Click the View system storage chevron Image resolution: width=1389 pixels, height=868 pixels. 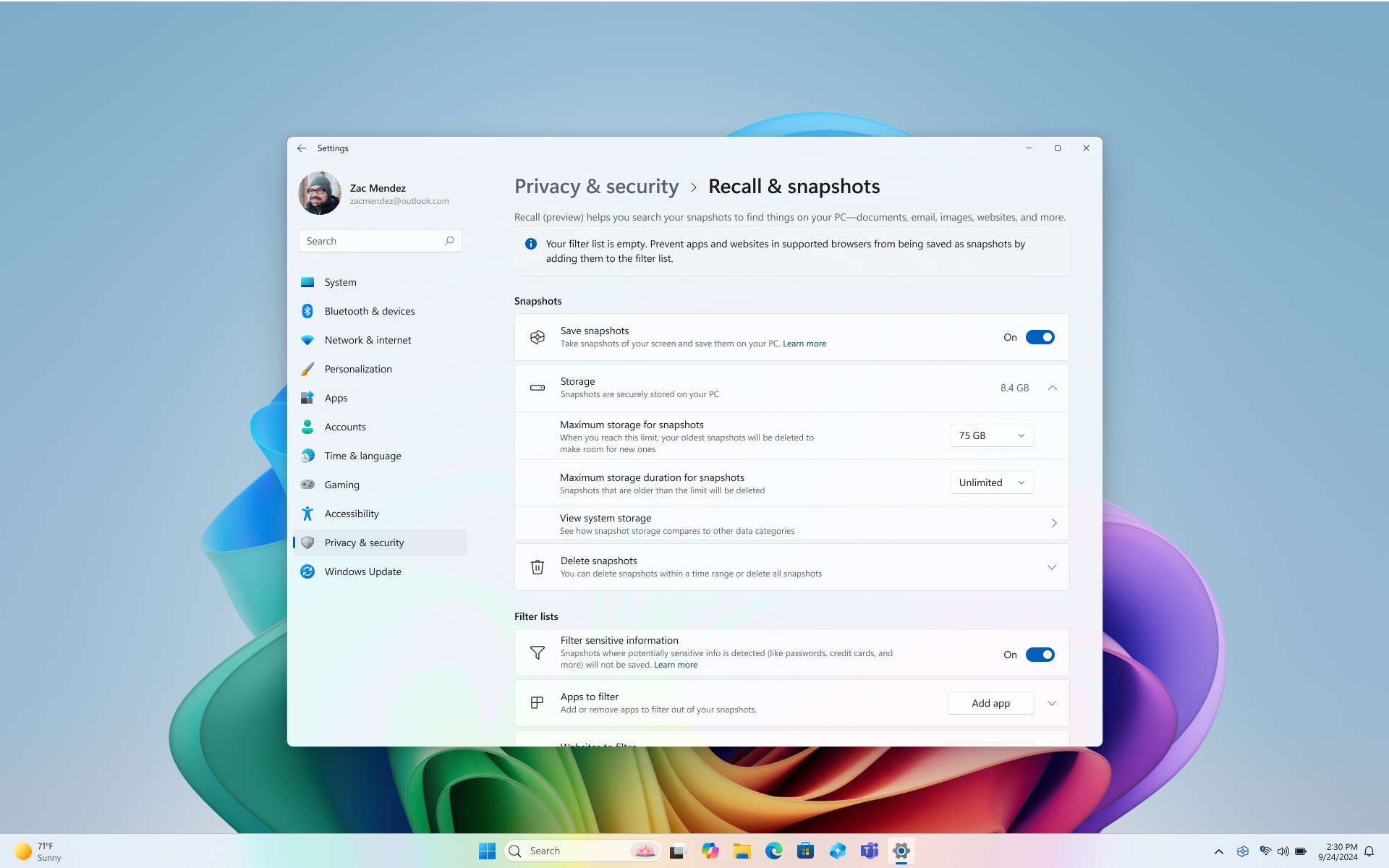point(1053,523)
